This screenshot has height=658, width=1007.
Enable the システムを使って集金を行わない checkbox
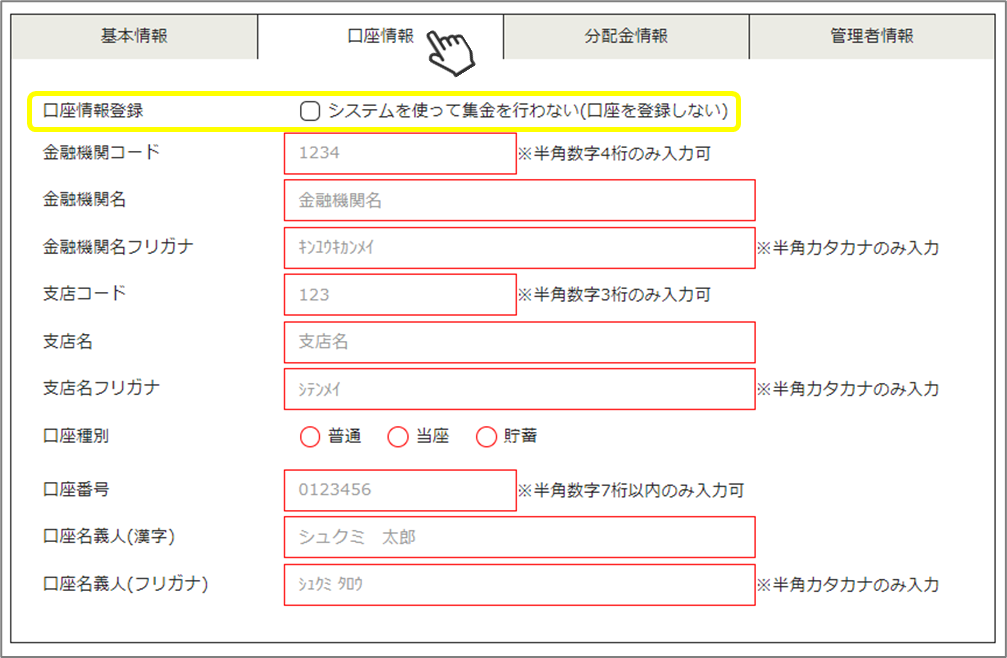310,111
